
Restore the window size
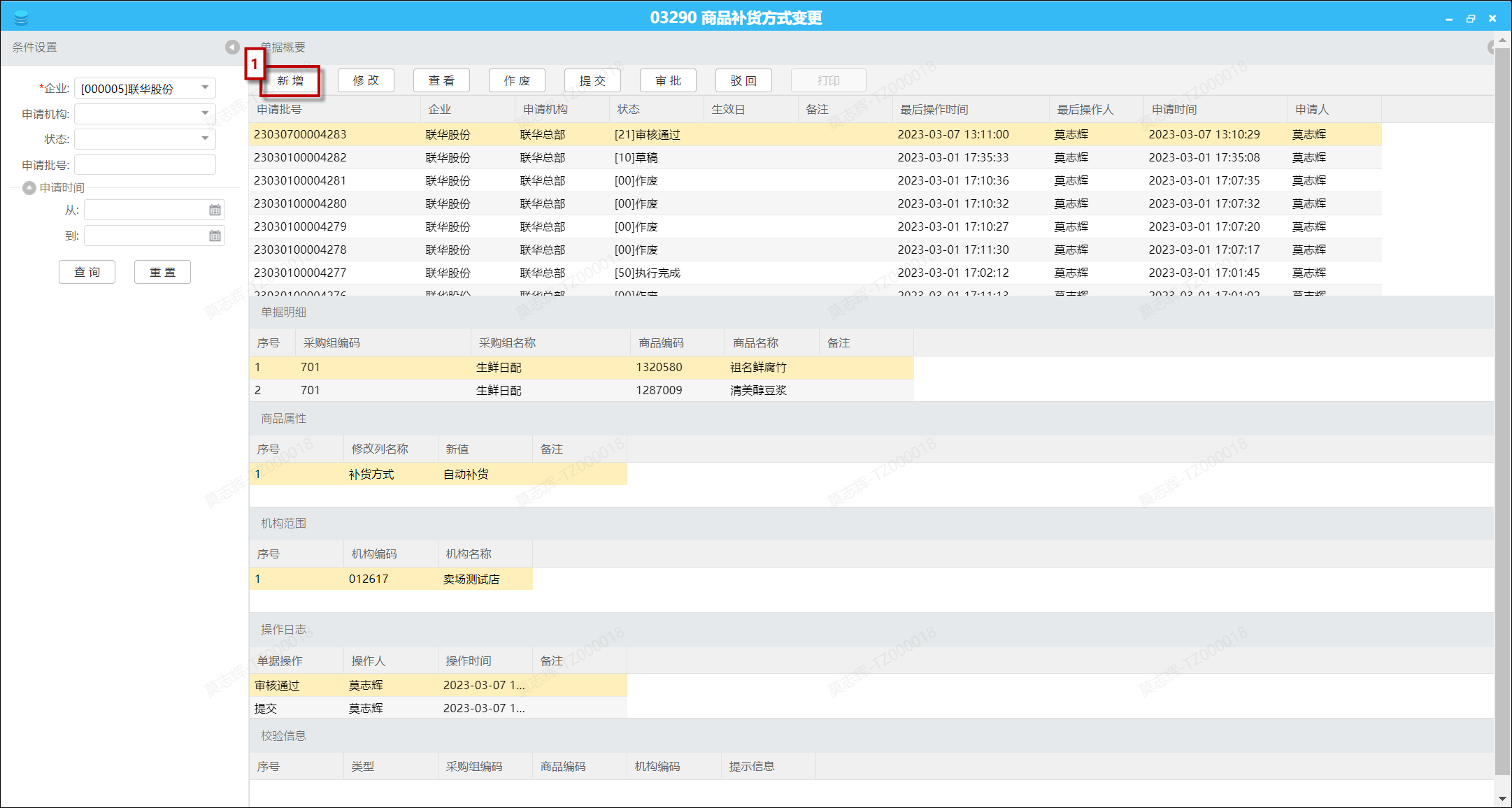[x=1471, y=19]
